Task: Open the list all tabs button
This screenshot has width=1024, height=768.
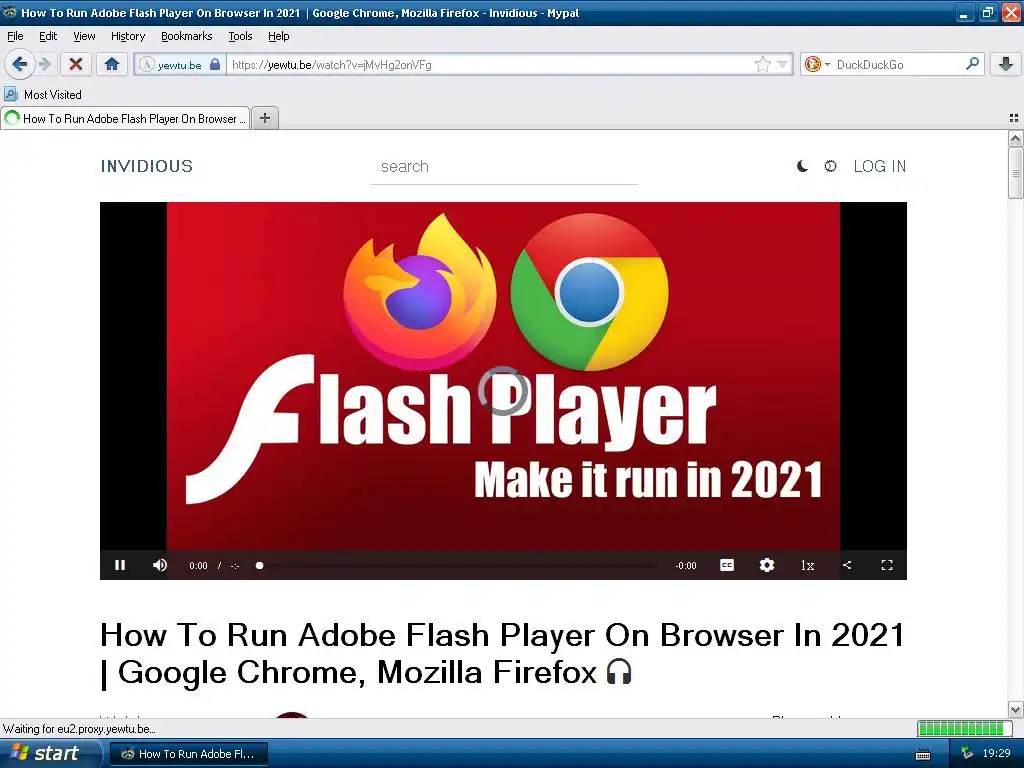Action: (x=1014, y=118)
